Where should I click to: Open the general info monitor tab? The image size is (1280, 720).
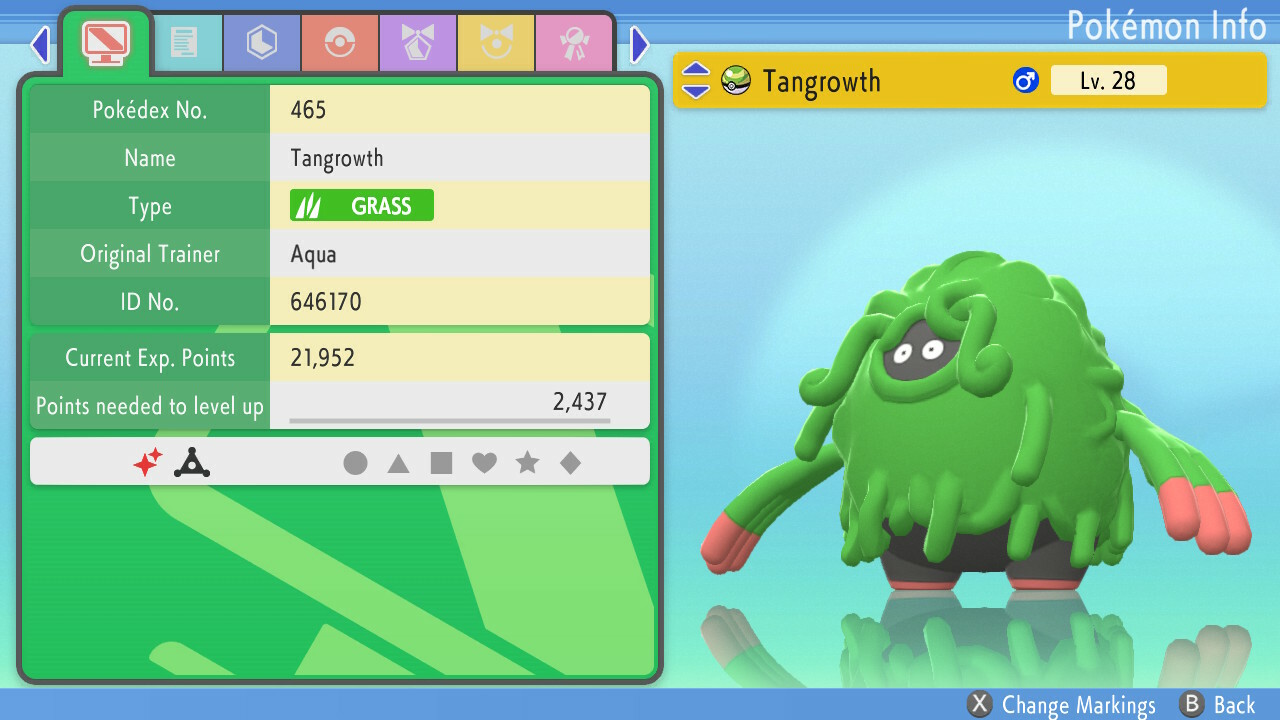(x=105, y=43)
